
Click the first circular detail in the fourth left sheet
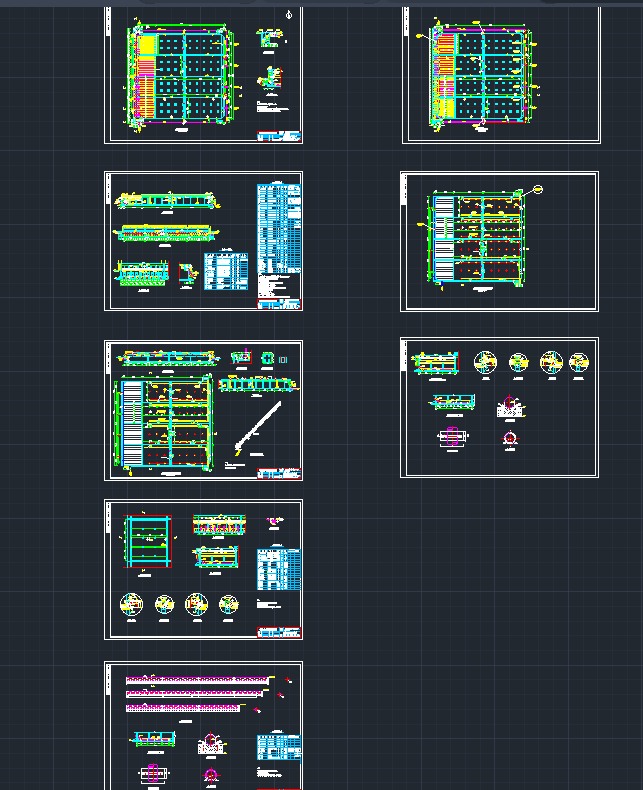(132, 604)
